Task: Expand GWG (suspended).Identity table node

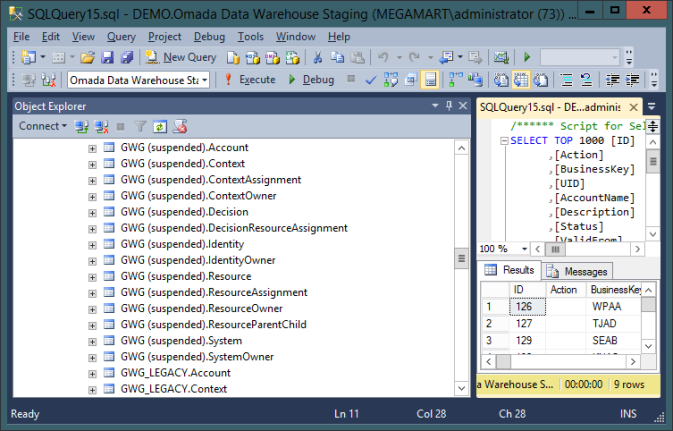Action: point(92,245)
